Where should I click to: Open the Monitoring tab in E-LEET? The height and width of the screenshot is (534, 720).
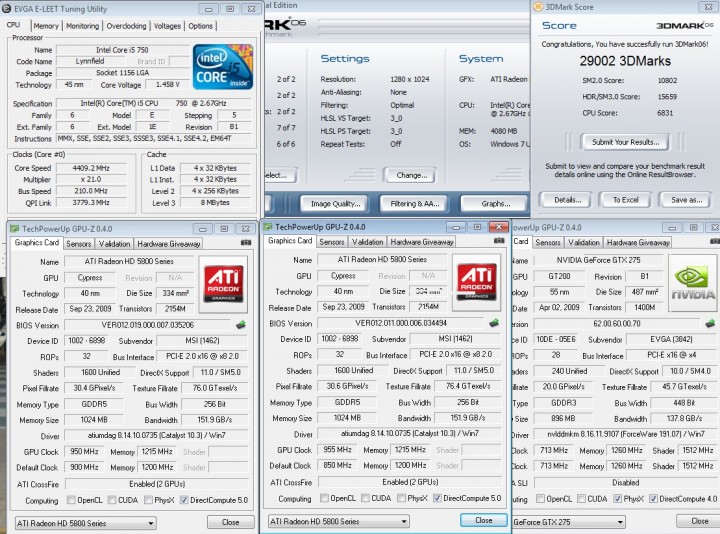pyautogui.click(x=83, y=26)
